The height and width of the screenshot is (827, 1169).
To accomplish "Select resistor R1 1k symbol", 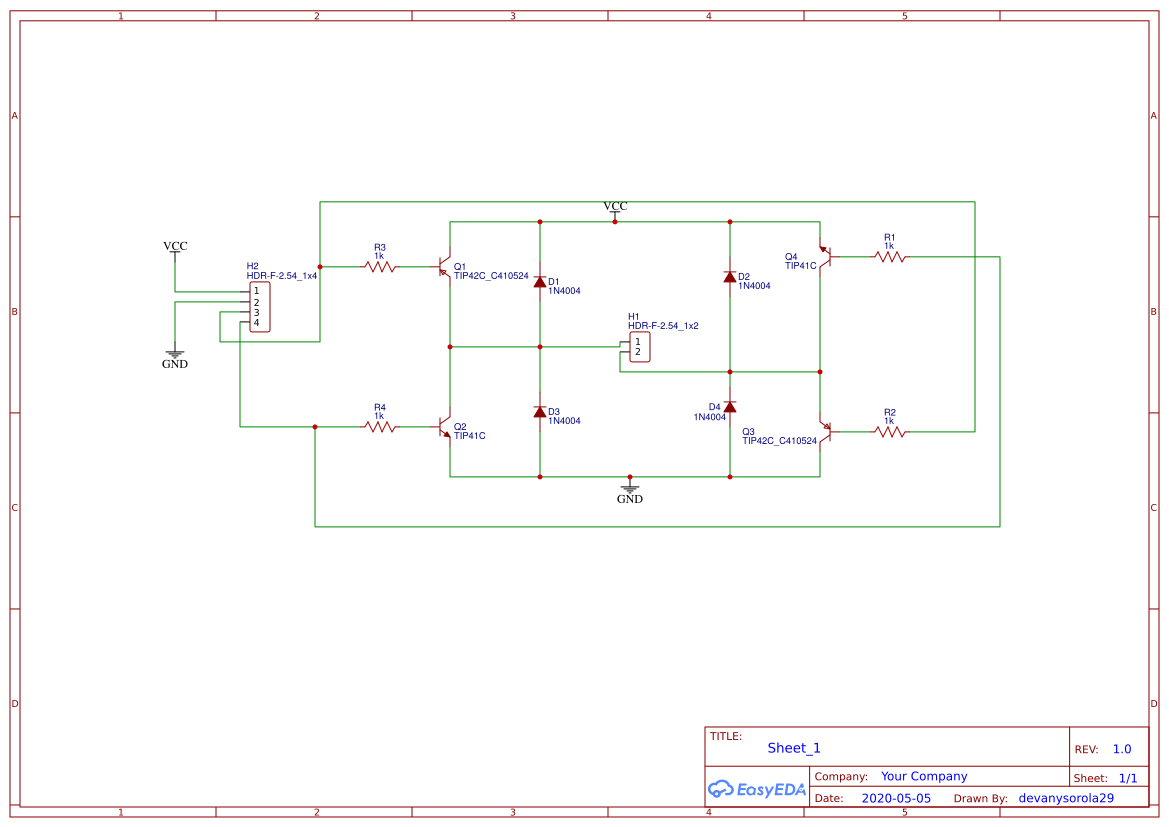I will (x=890, y=257).
